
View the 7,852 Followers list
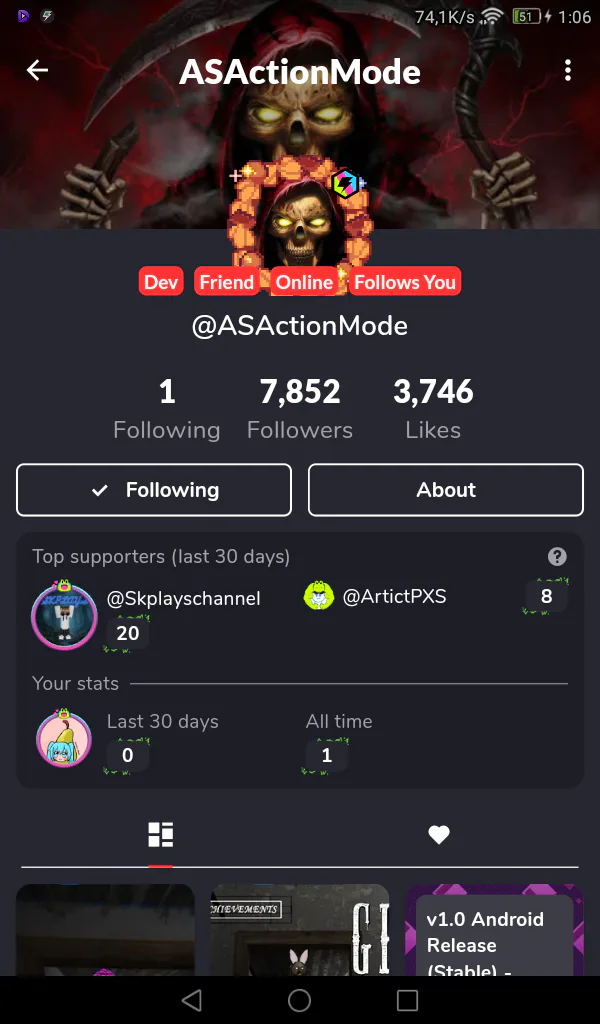pos(300,408)
